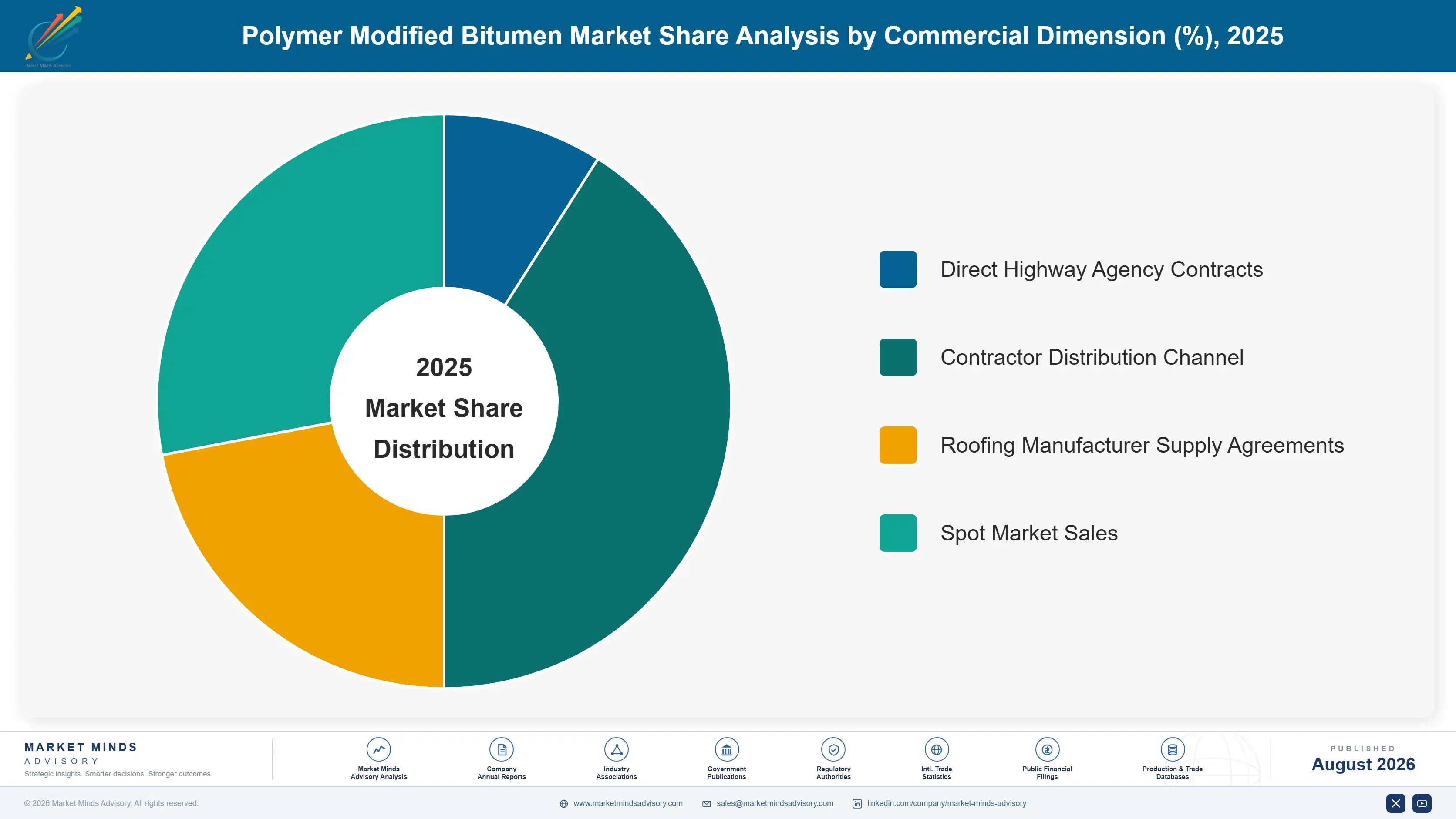Viewport: 1456px width, 819px height.
Task: Open the YouTube icon in footer
Action: 1422,803
